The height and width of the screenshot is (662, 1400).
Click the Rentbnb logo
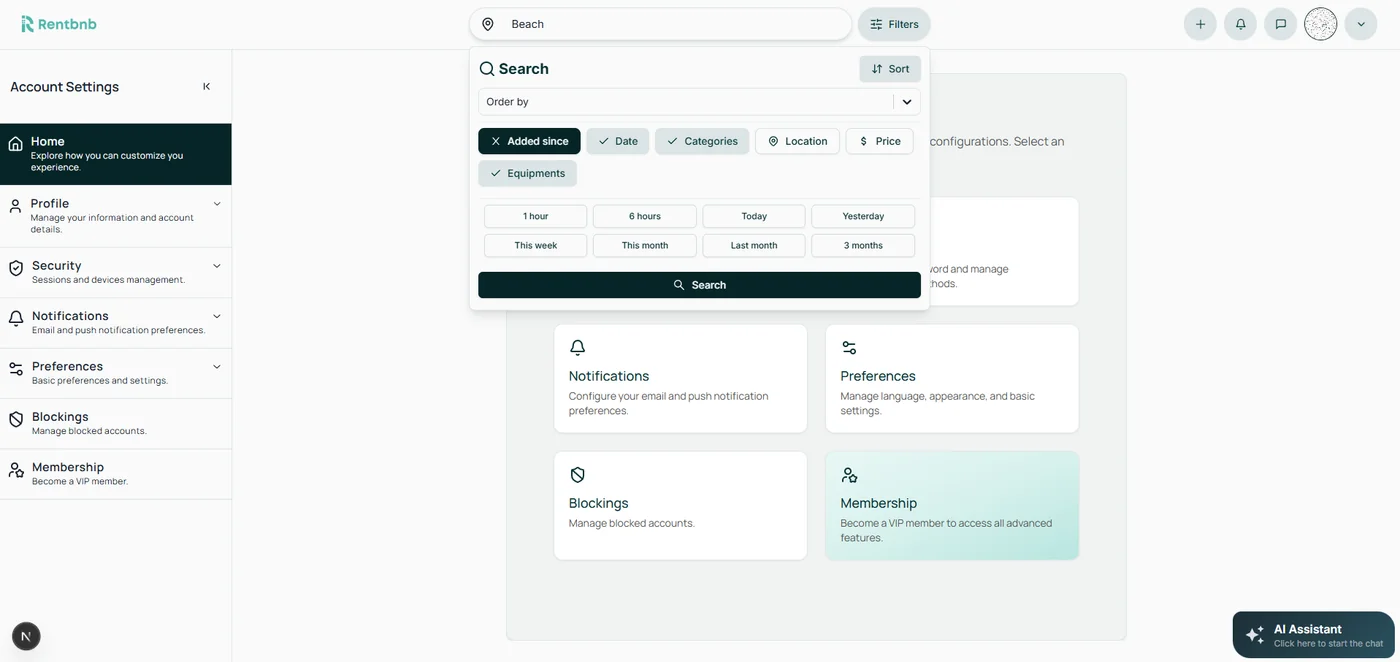[59, 24]
